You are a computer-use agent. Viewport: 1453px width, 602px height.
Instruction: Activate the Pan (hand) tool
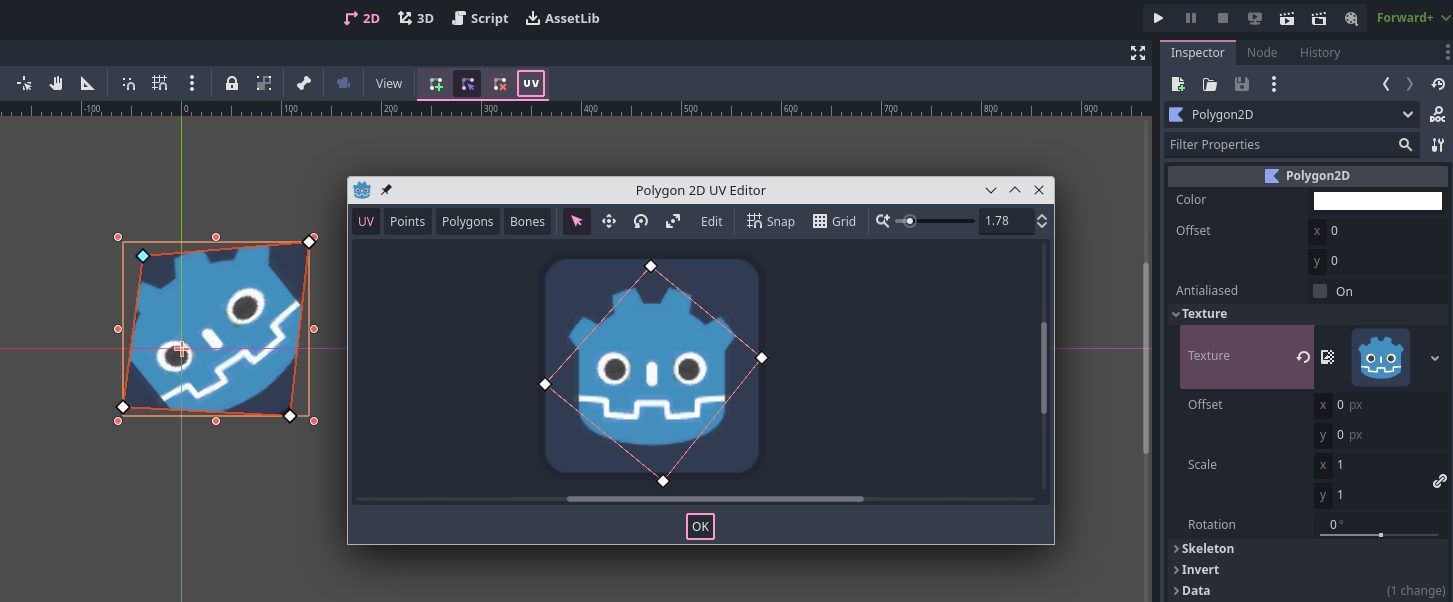coord(56,84)
